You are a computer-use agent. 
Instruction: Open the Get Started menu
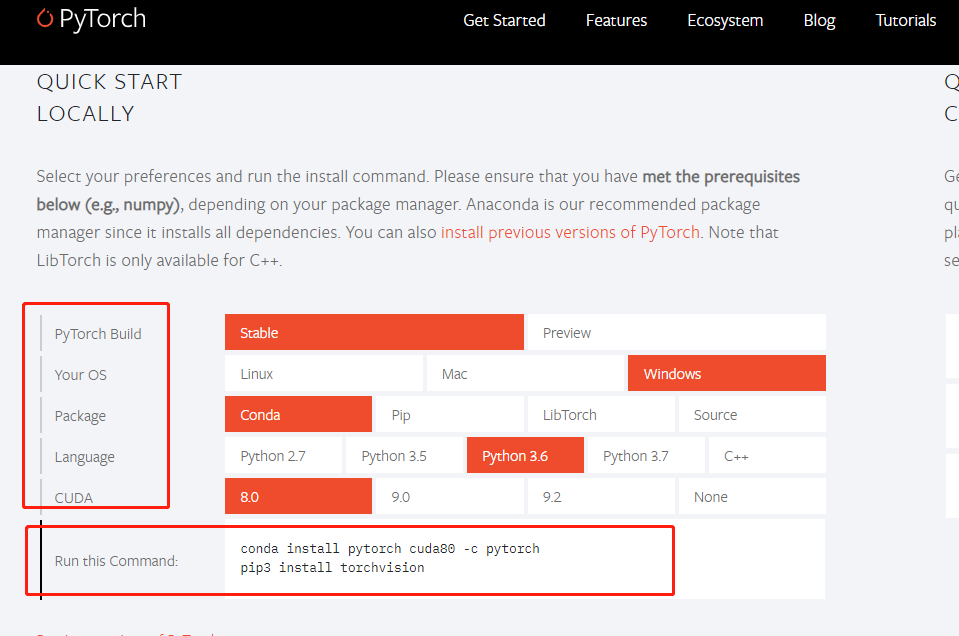coord(504,20)
